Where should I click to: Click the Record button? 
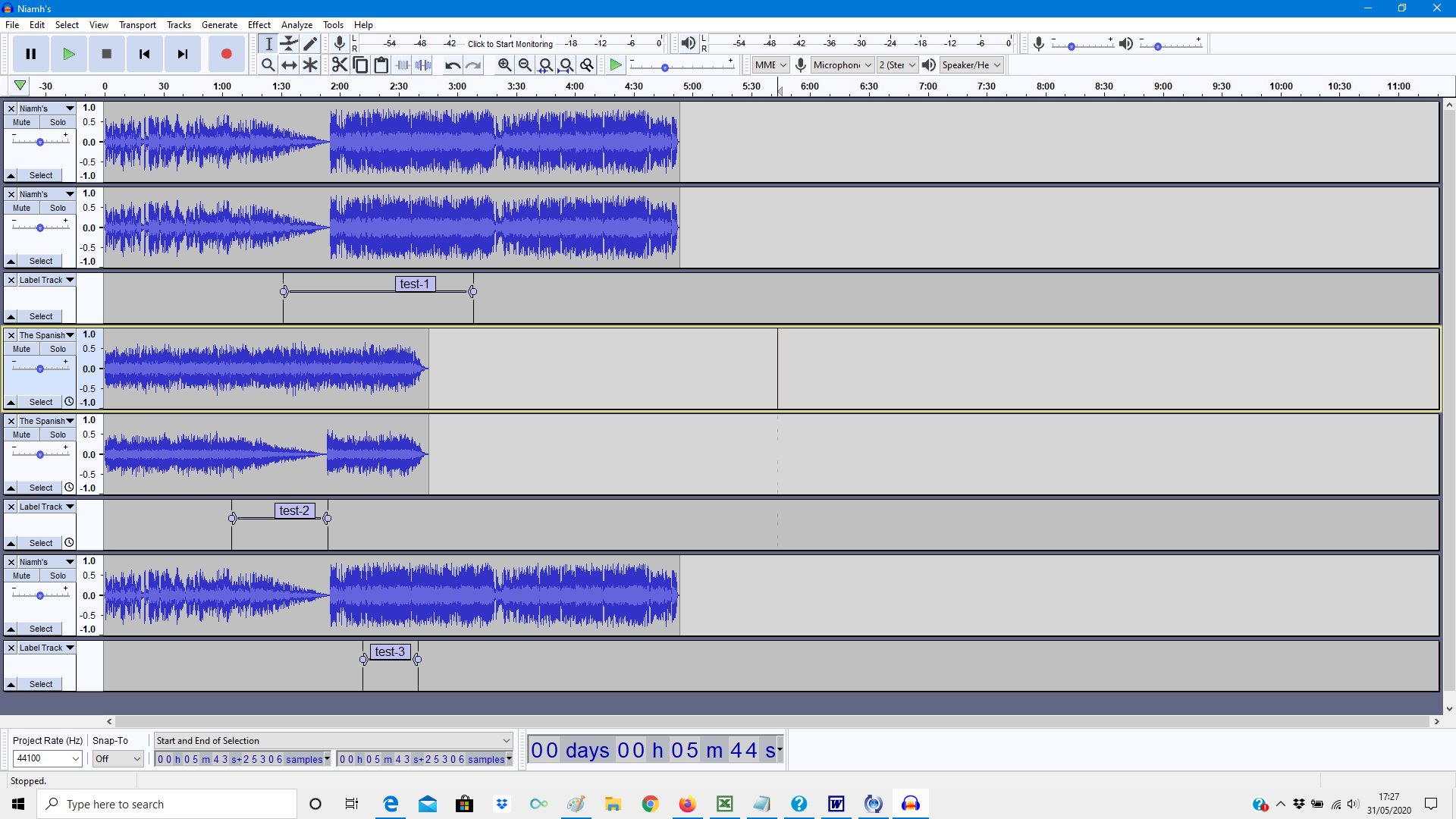pos(226,54)
